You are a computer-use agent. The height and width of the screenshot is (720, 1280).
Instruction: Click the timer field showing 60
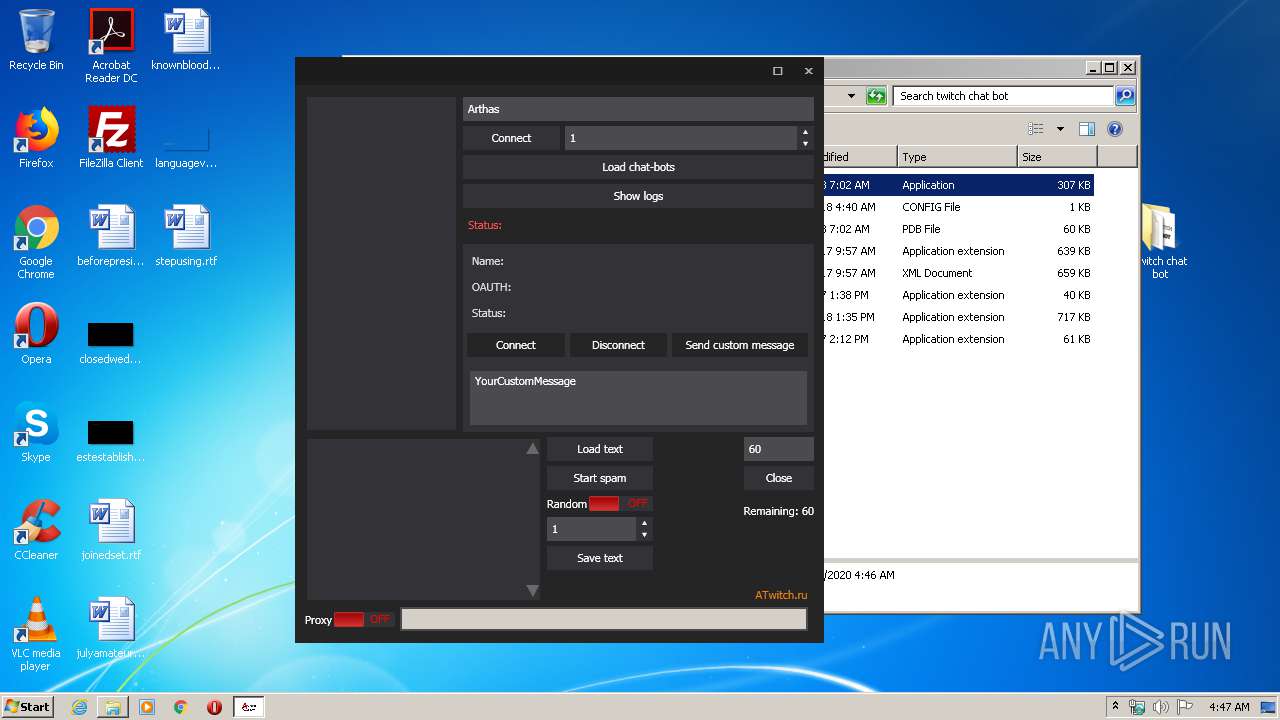click(779, 449)
